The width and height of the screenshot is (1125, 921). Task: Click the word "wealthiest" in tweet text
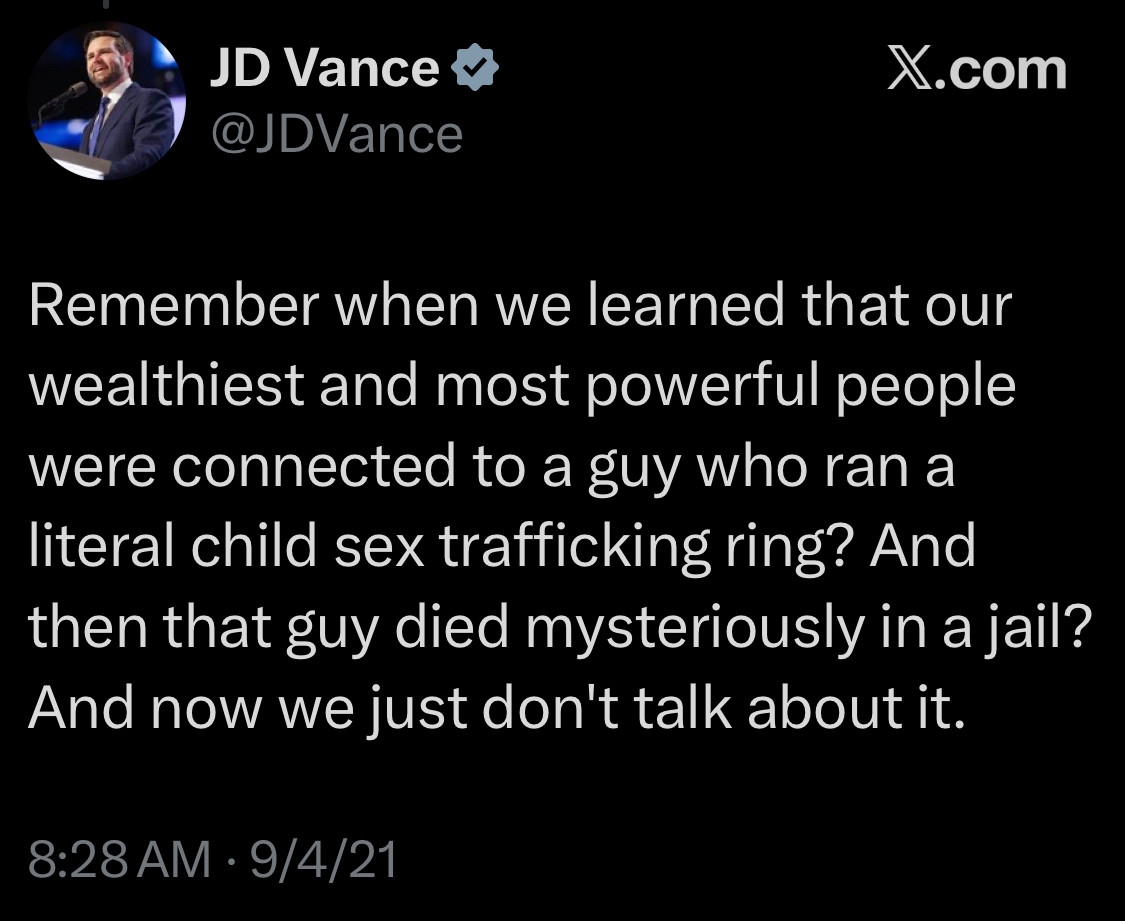pyautogui.click(x=166, y=388)
